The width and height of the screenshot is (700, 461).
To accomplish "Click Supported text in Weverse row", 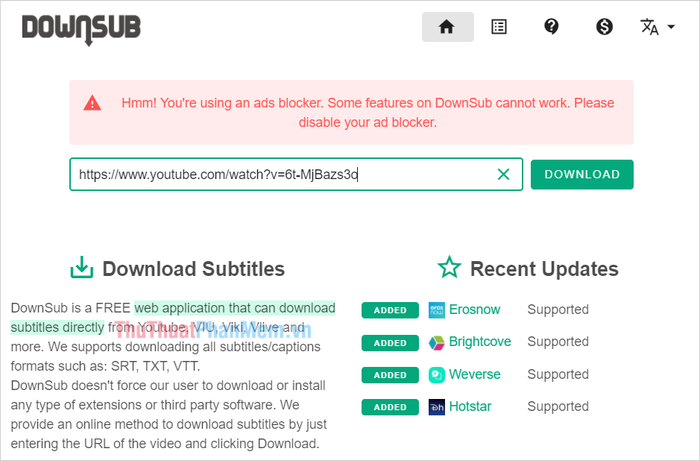I will click(558, 374).
